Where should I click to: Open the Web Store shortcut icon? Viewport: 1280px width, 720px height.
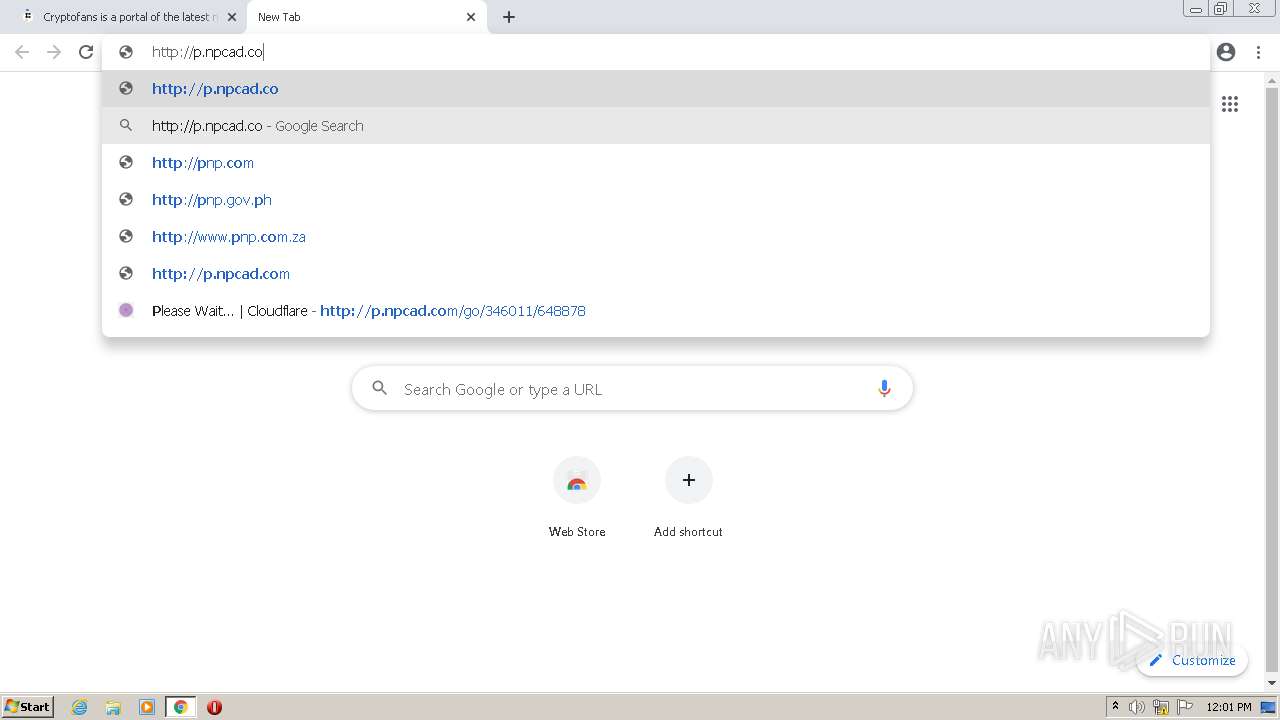(x=577, y=481)
